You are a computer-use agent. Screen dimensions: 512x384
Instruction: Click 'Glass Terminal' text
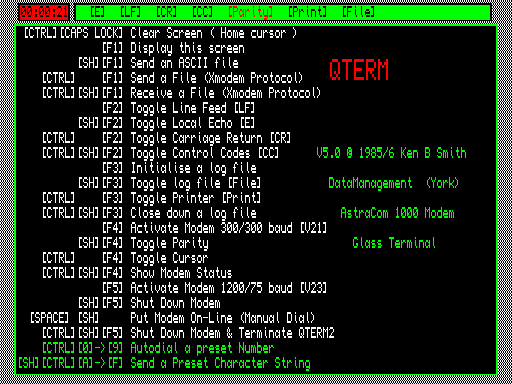click(x=394, y=243)
